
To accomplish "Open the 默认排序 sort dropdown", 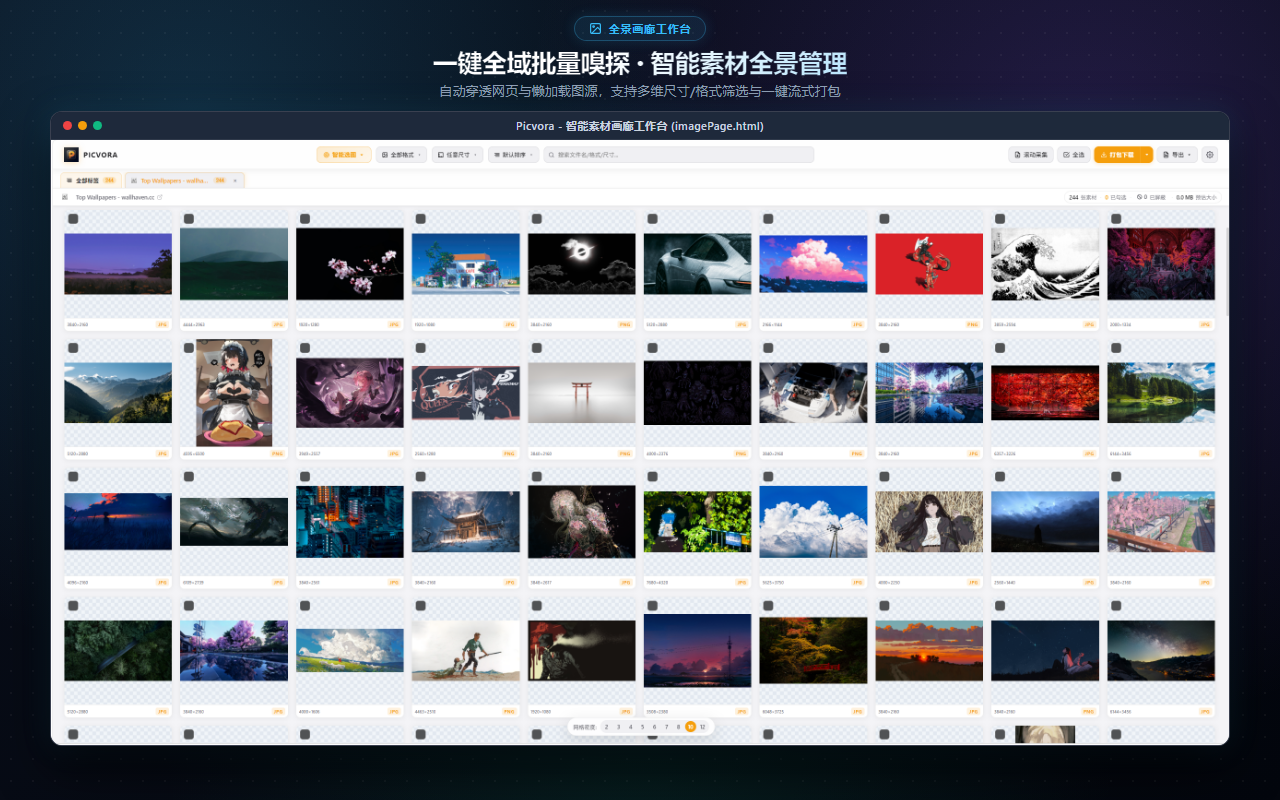I will [513, 155].
